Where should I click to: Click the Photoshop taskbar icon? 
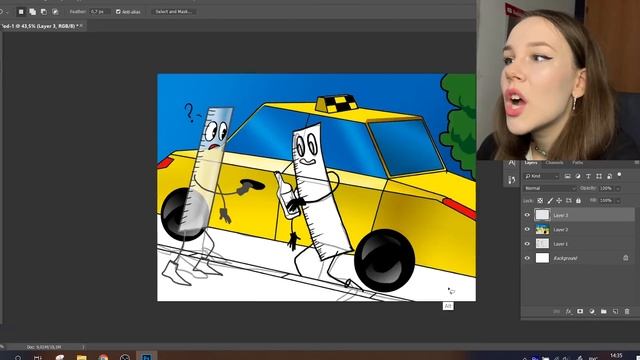point(146,357)
